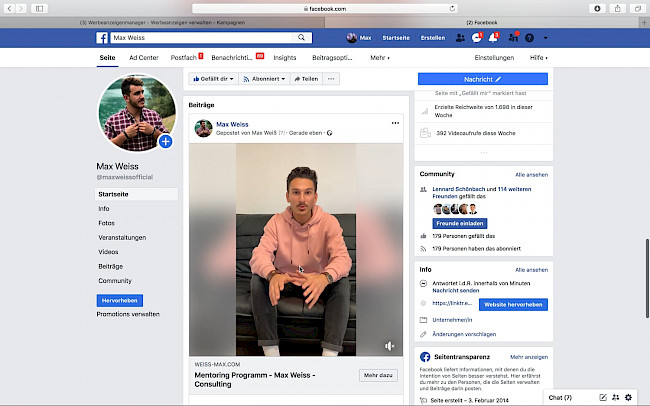
Task: Click the post author's small avatar
Action: click(x=204, y=128)
